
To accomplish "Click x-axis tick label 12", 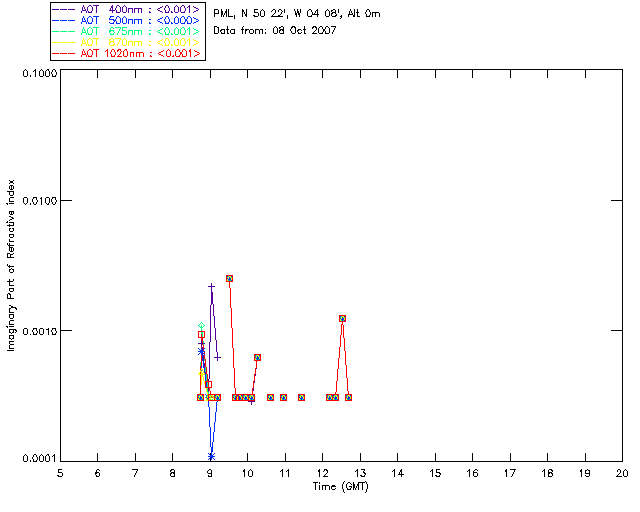I will (x=322, y=473).
